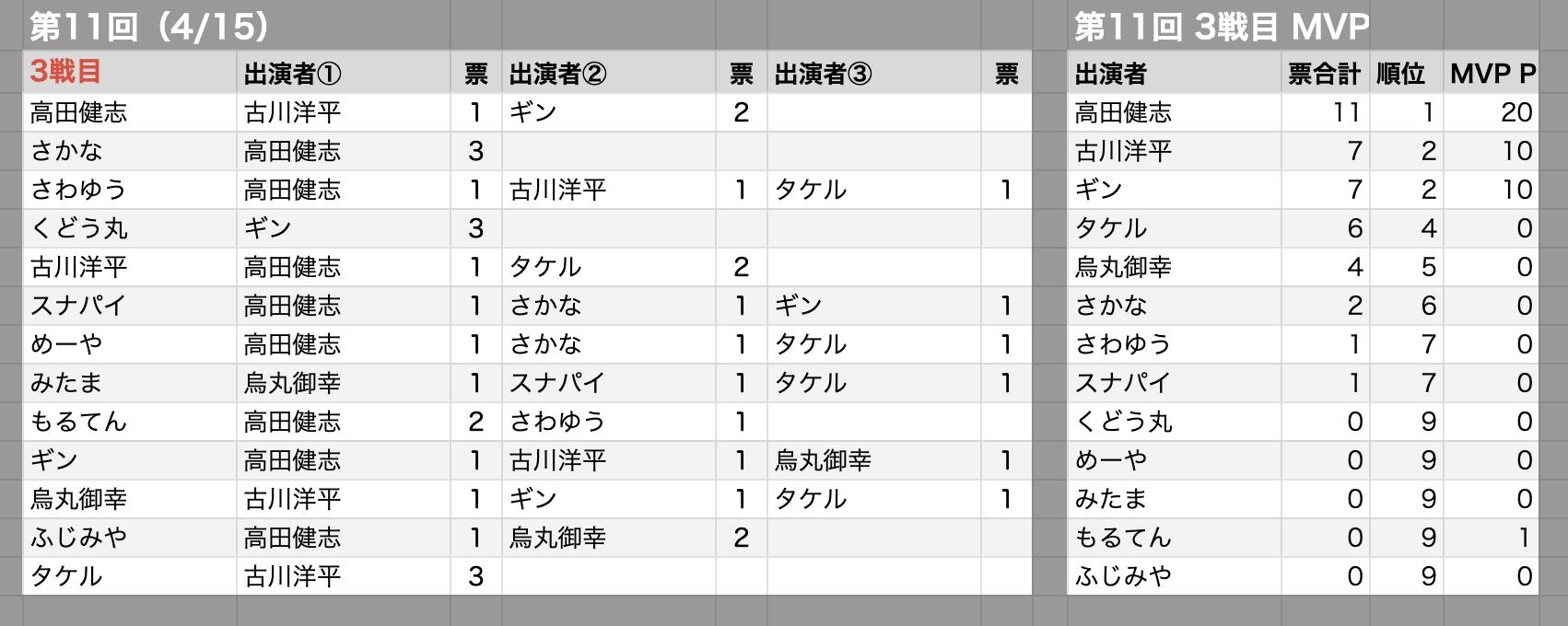
Task: Click もるてん MVP points cell showing 1
Action: (x=1491, y=538)
